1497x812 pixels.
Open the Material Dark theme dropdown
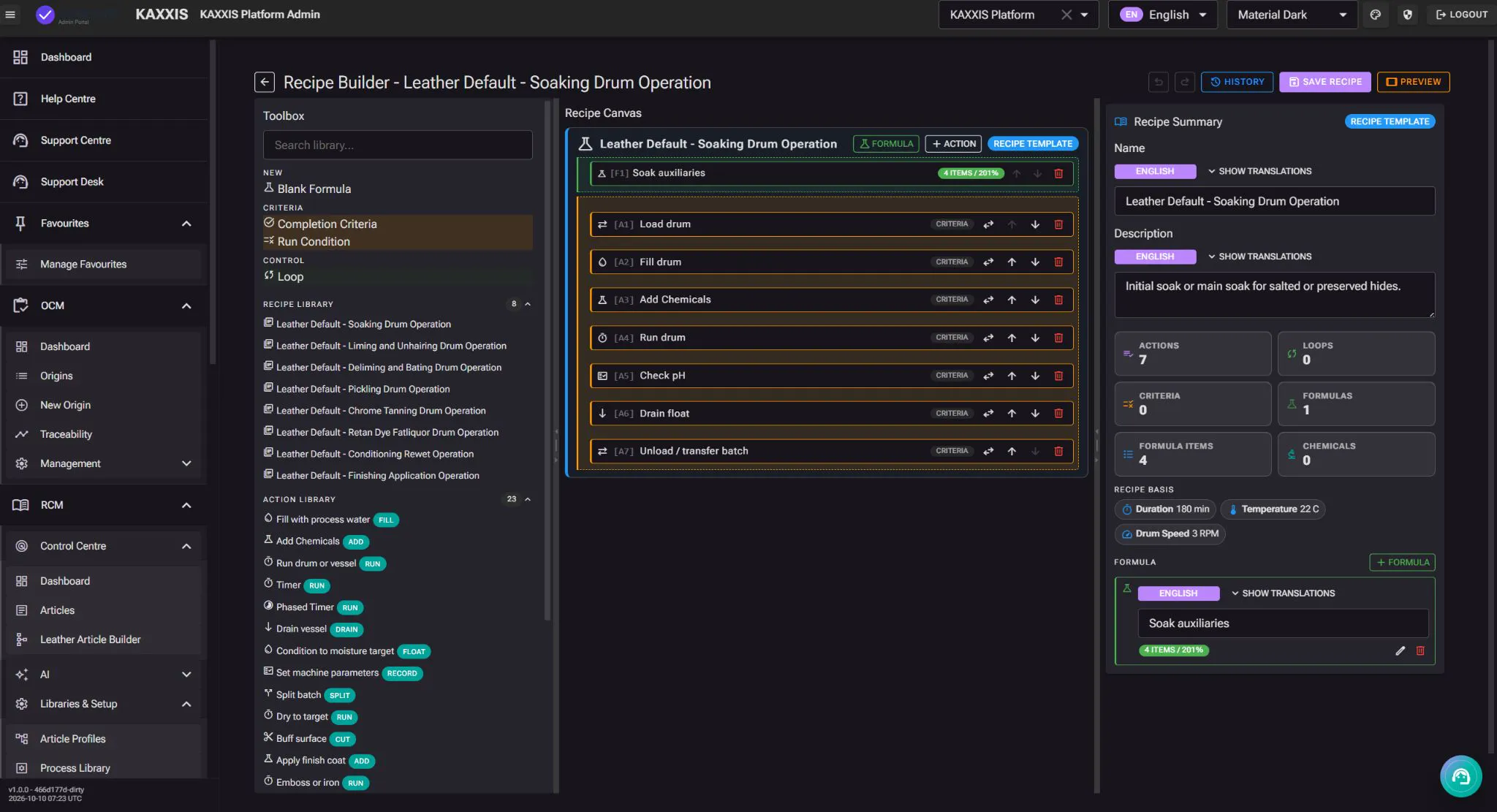[x=1292, y=15]
